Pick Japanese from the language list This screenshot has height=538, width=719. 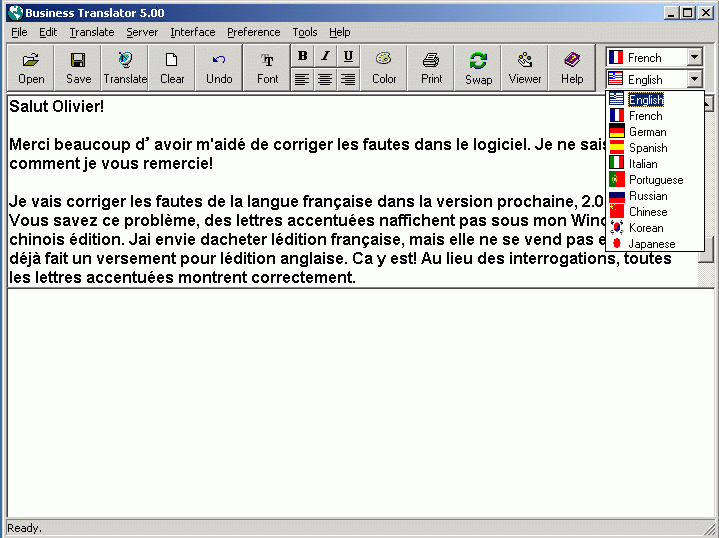point(654,244)
